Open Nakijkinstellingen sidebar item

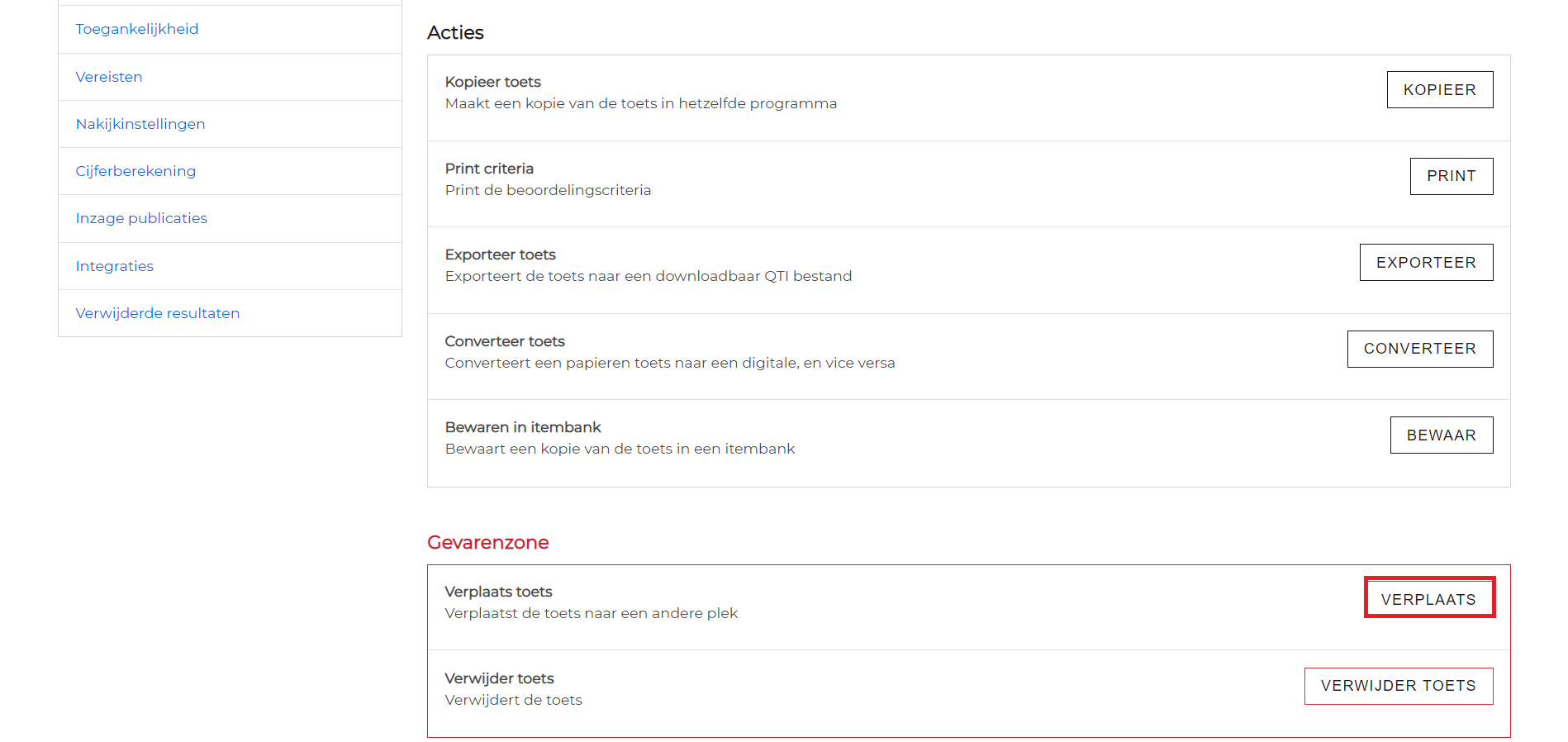coord(140,124)
